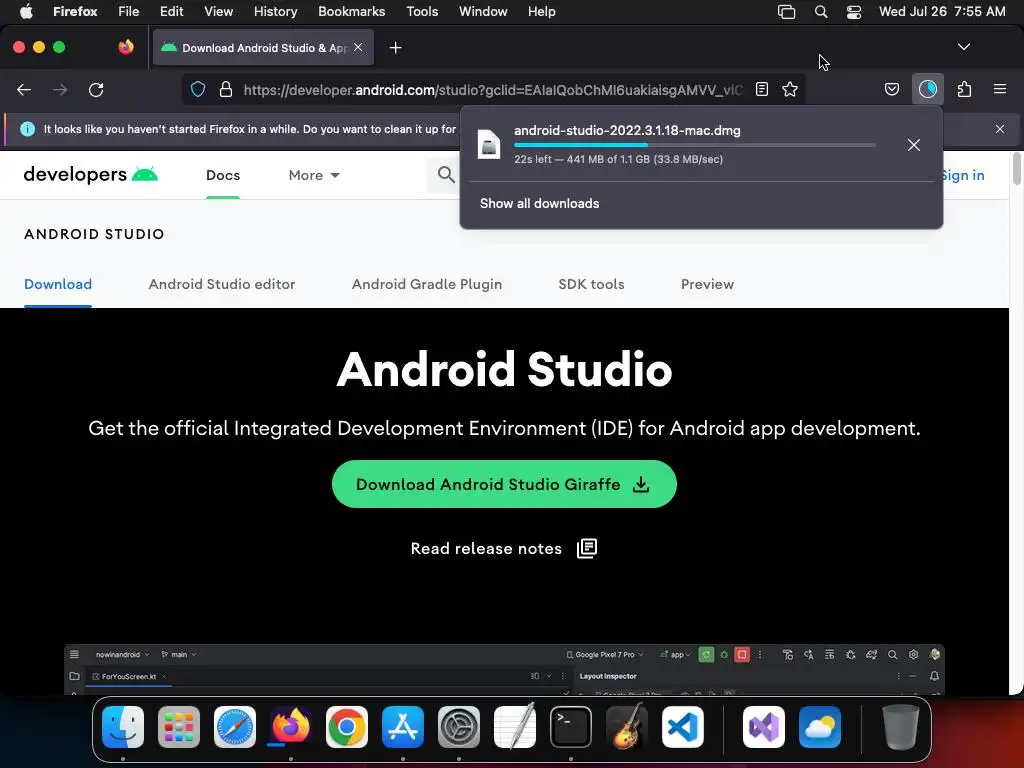Screen dimensions: 1024x768
Task: Close the Download Android Studio tab
Action: tap(358, 47)
